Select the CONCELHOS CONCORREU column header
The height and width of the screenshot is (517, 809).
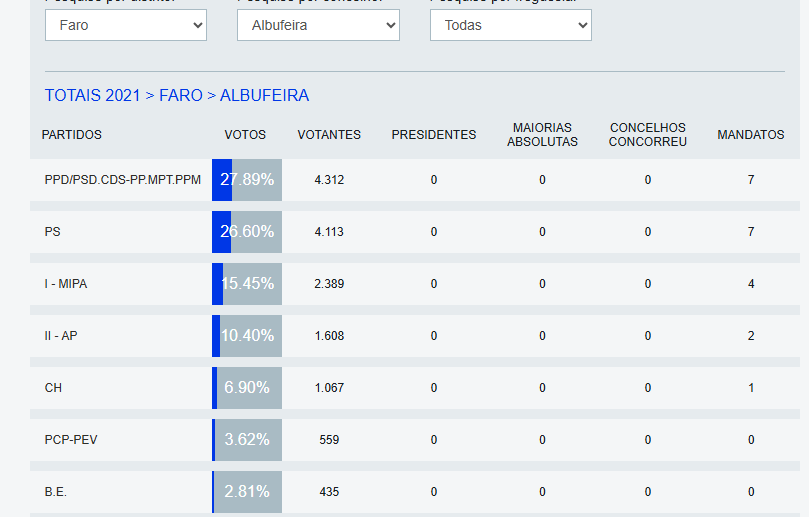[648, 135]
